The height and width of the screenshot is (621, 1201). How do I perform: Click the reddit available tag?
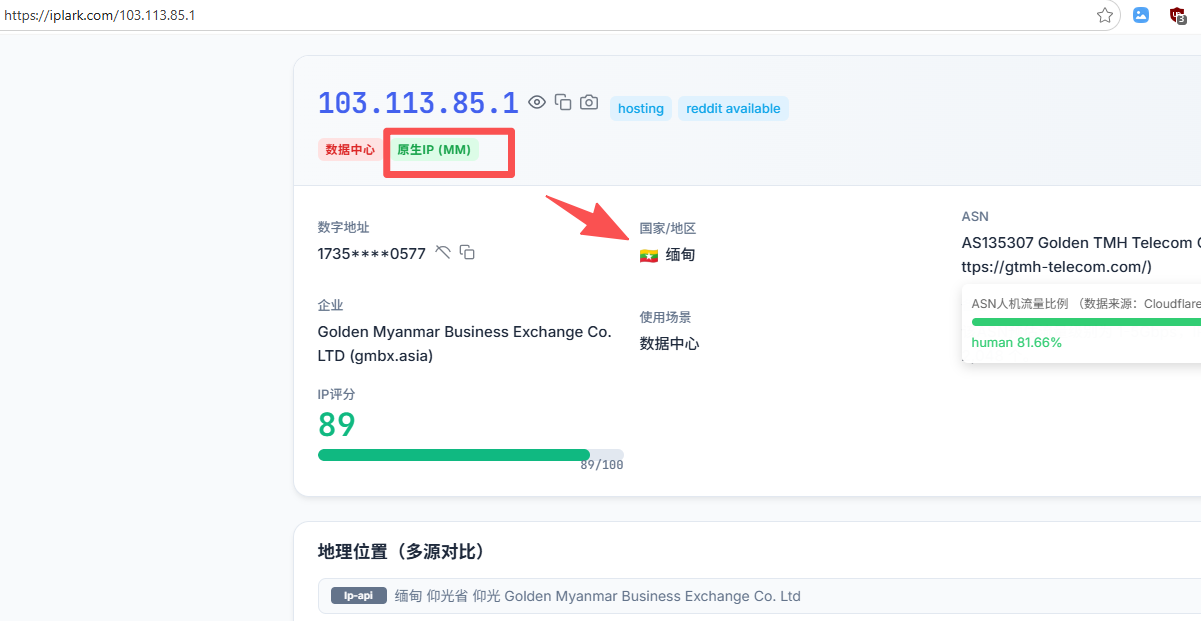(x=733, y=109)
